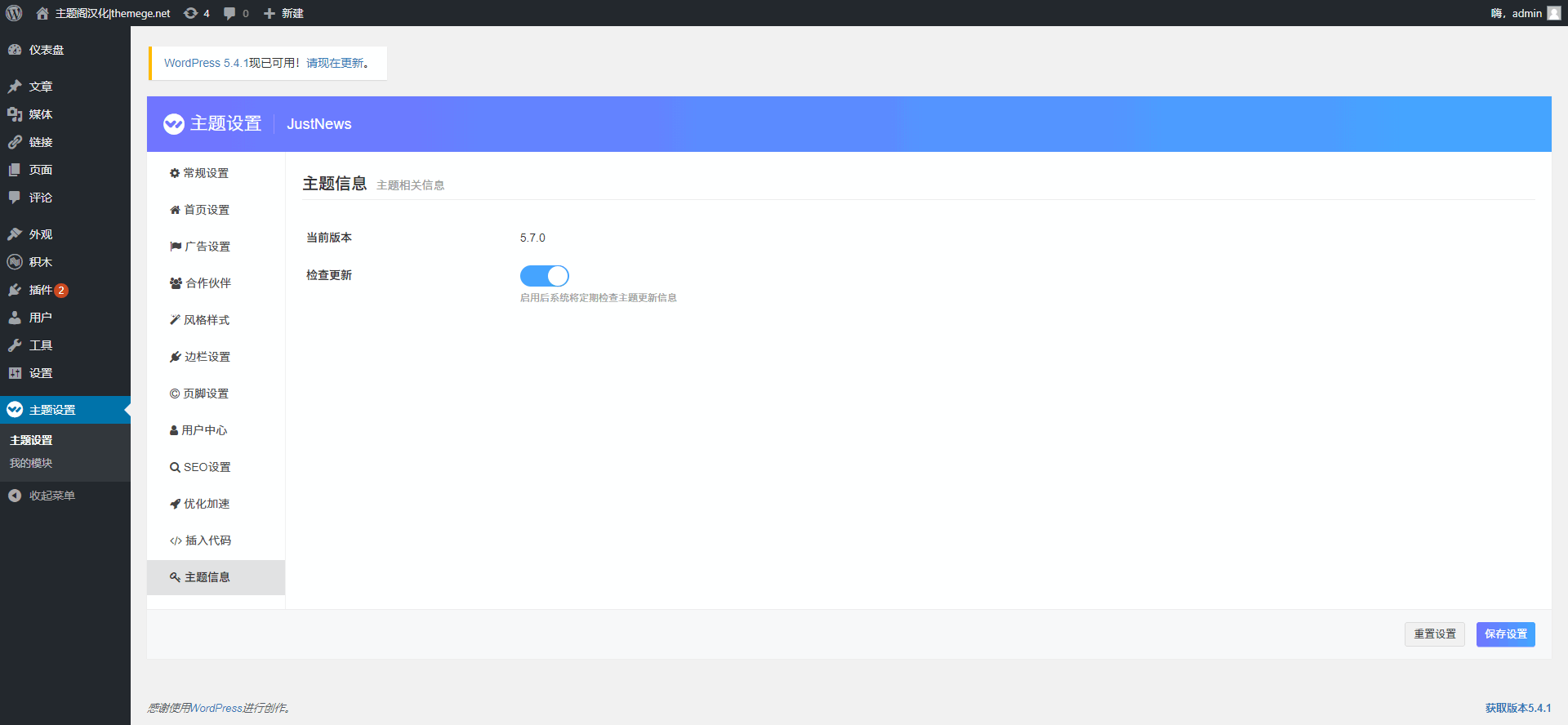Click the 保存设置 button
Image resolution: width=1568 pixels, height=725 pixels.
click(1505, 634)
